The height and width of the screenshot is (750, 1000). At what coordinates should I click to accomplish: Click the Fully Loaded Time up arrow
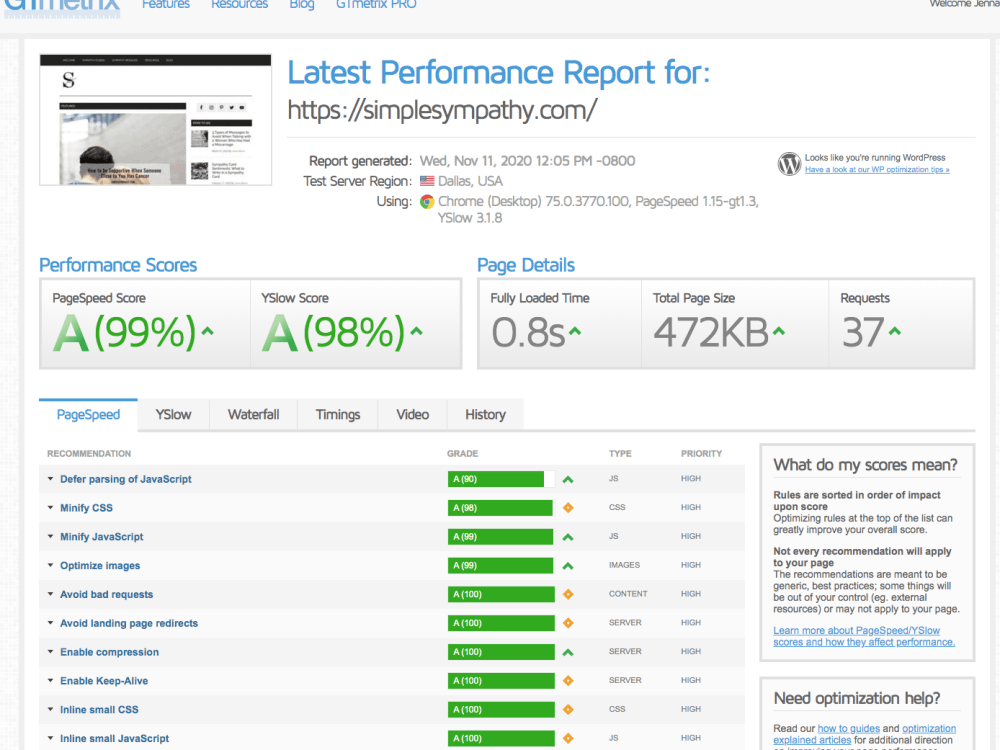pos(575,331)
